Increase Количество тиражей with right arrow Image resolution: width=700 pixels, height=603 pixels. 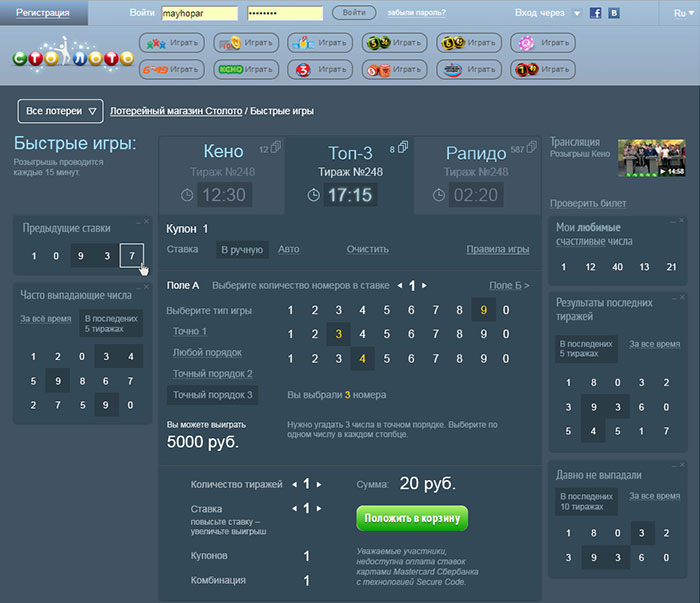tap(319, 484)
